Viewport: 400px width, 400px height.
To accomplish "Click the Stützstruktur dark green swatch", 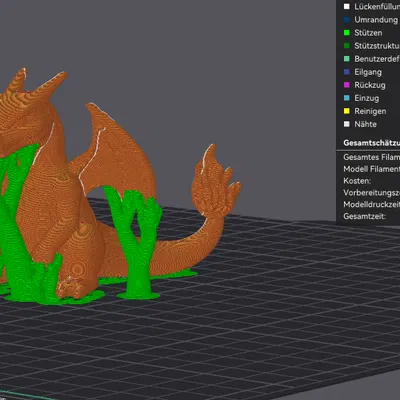I will (x=347, y=46).
